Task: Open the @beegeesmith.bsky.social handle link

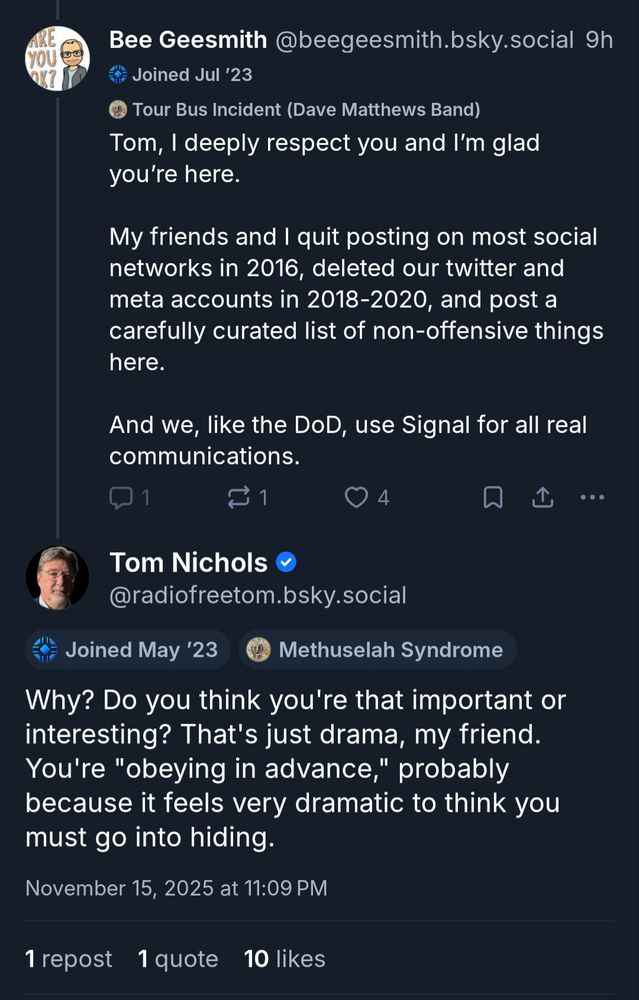Action: (x=423, y=40)
